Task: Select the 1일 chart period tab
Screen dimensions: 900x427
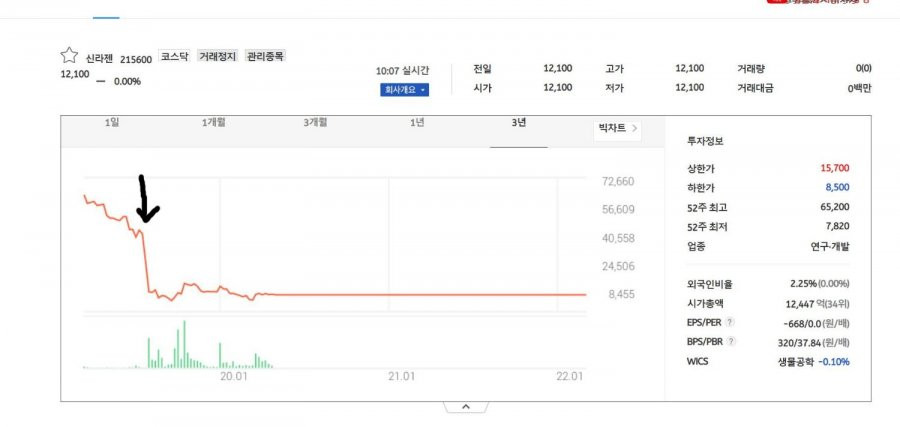Action: (x=112, y=122)
